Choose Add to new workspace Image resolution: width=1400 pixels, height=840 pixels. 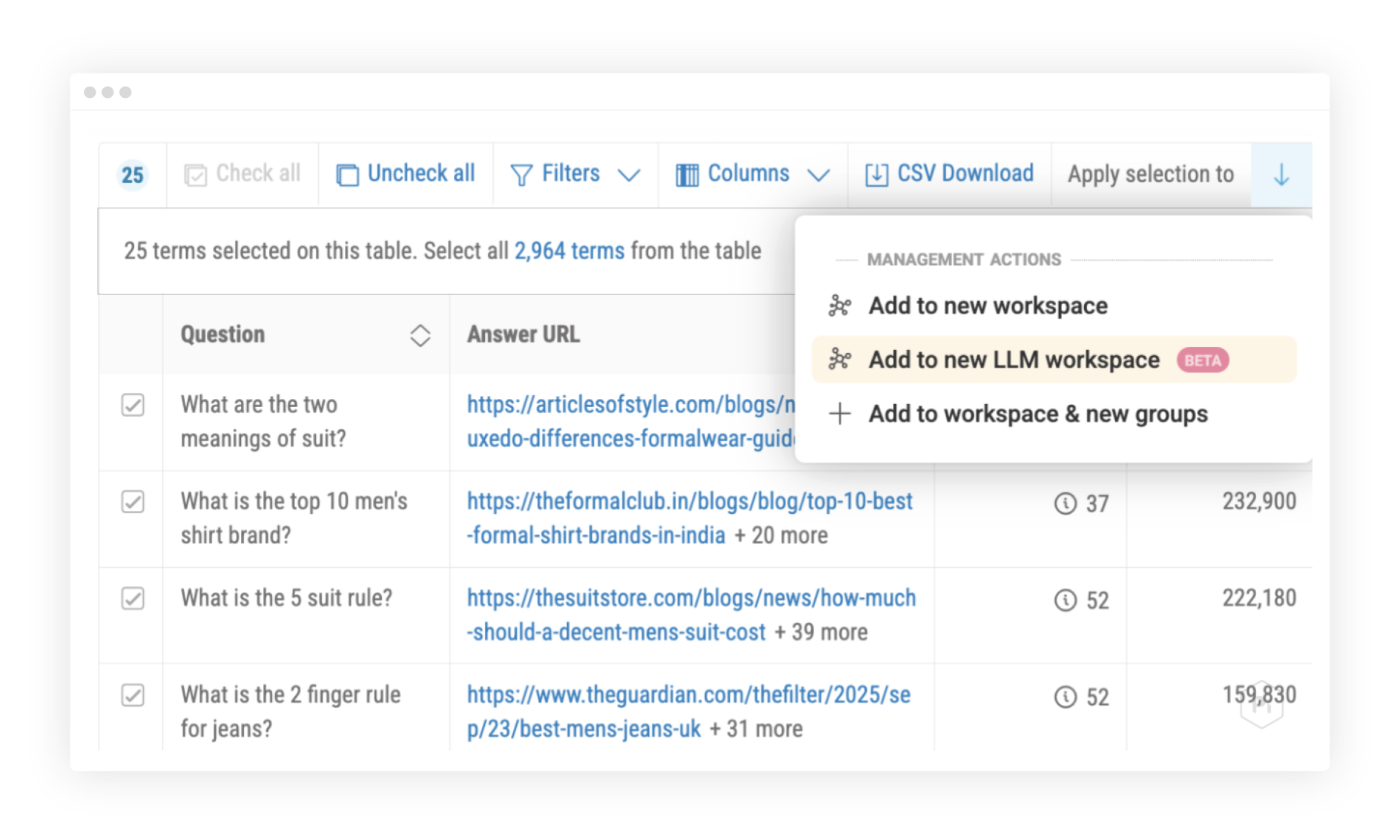[988, 305]
